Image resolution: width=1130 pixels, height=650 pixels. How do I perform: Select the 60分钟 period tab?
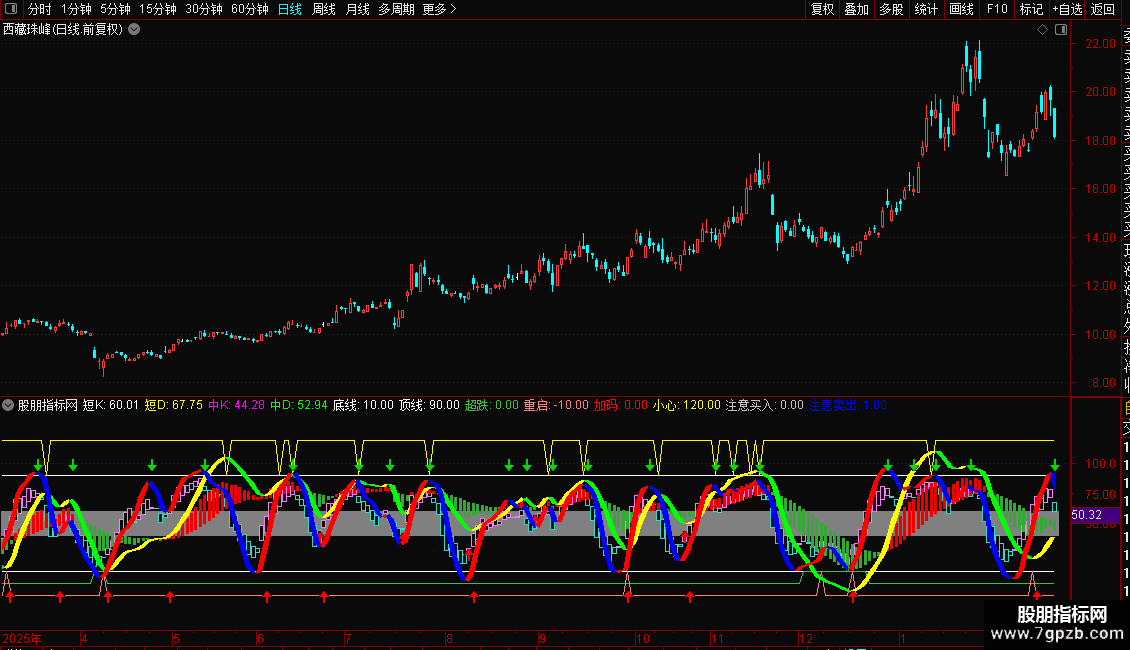coord(249,9)
